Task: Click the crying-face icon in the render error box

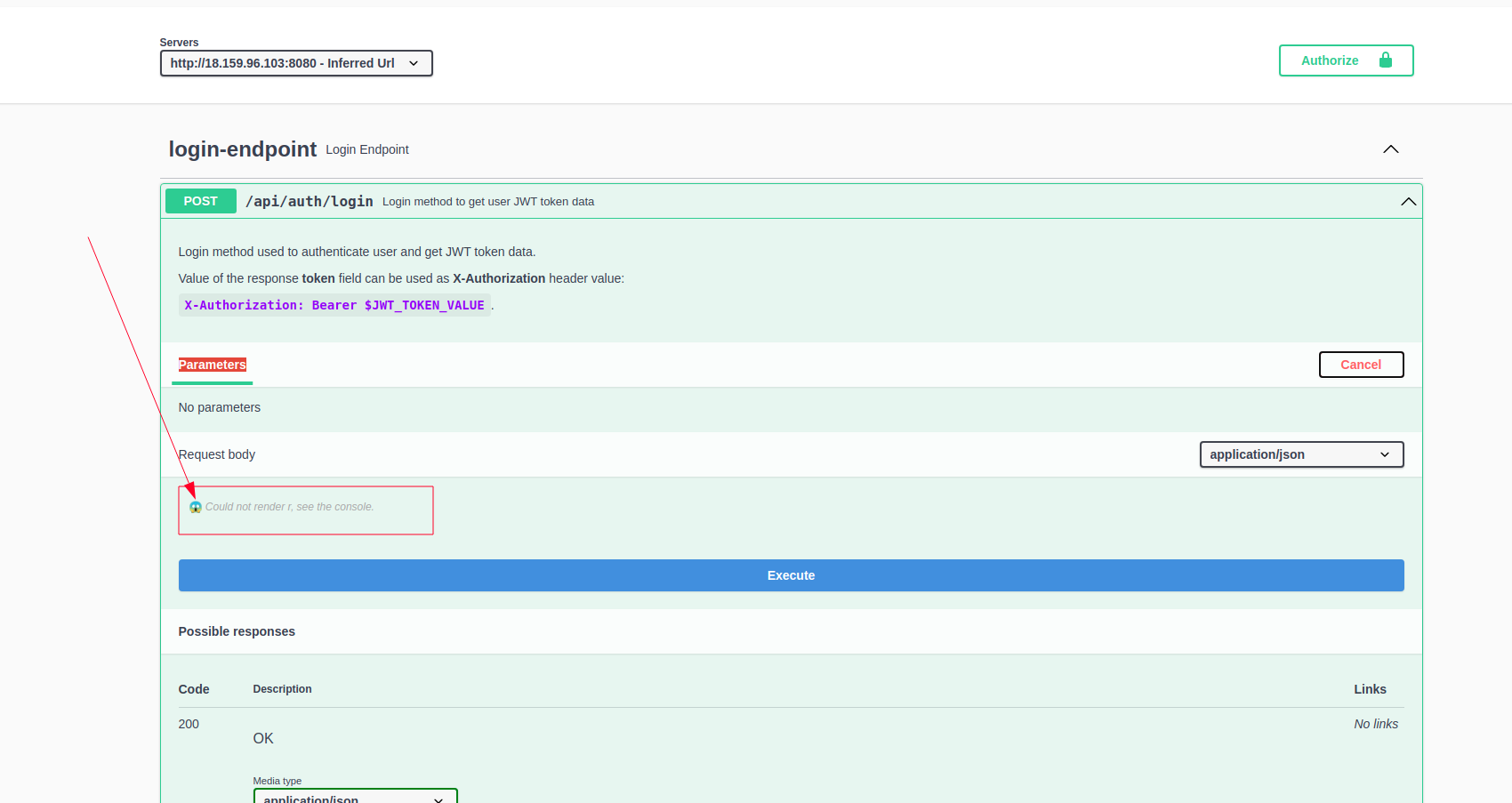Action: [195, 507]
